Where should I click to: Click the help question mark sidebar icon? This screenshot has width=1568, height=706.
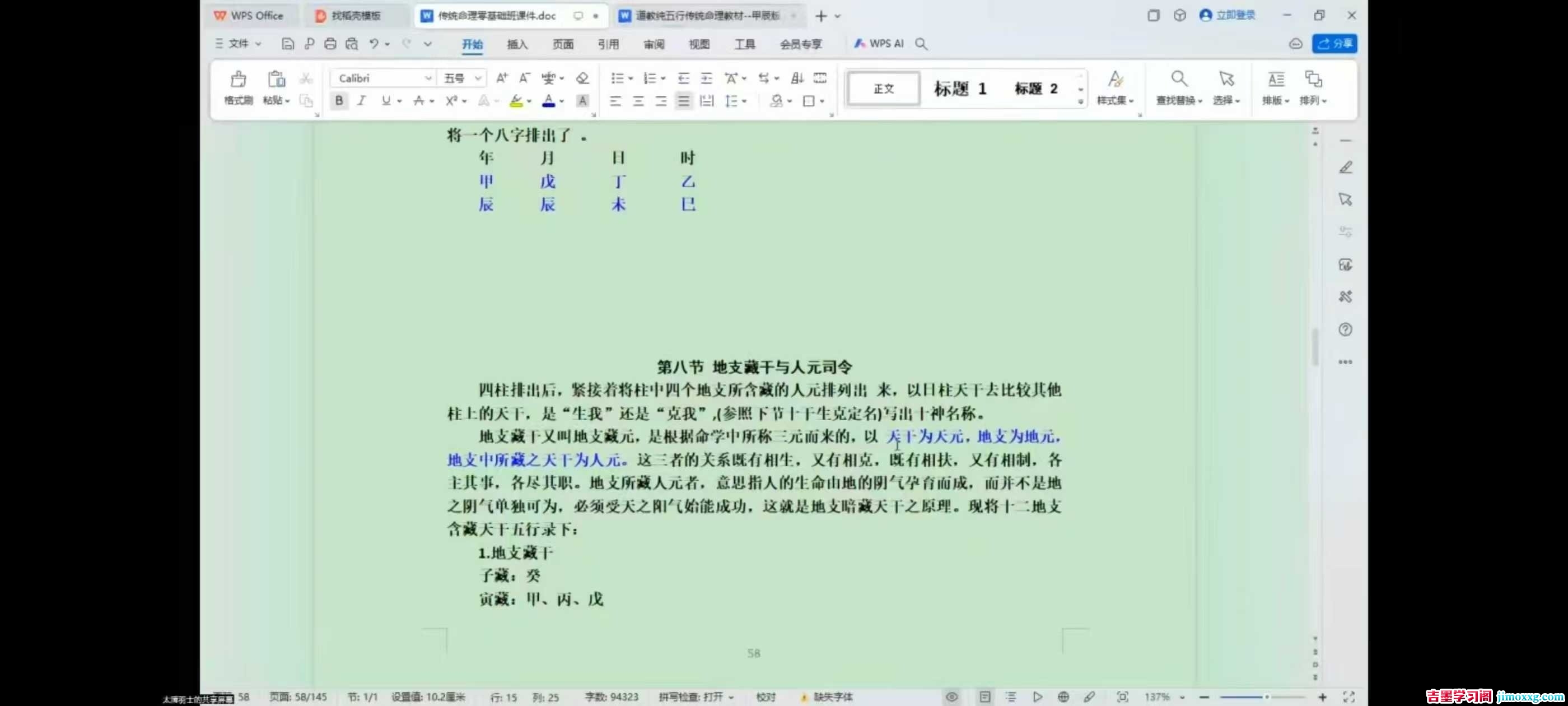click(x=1345, y=329)
